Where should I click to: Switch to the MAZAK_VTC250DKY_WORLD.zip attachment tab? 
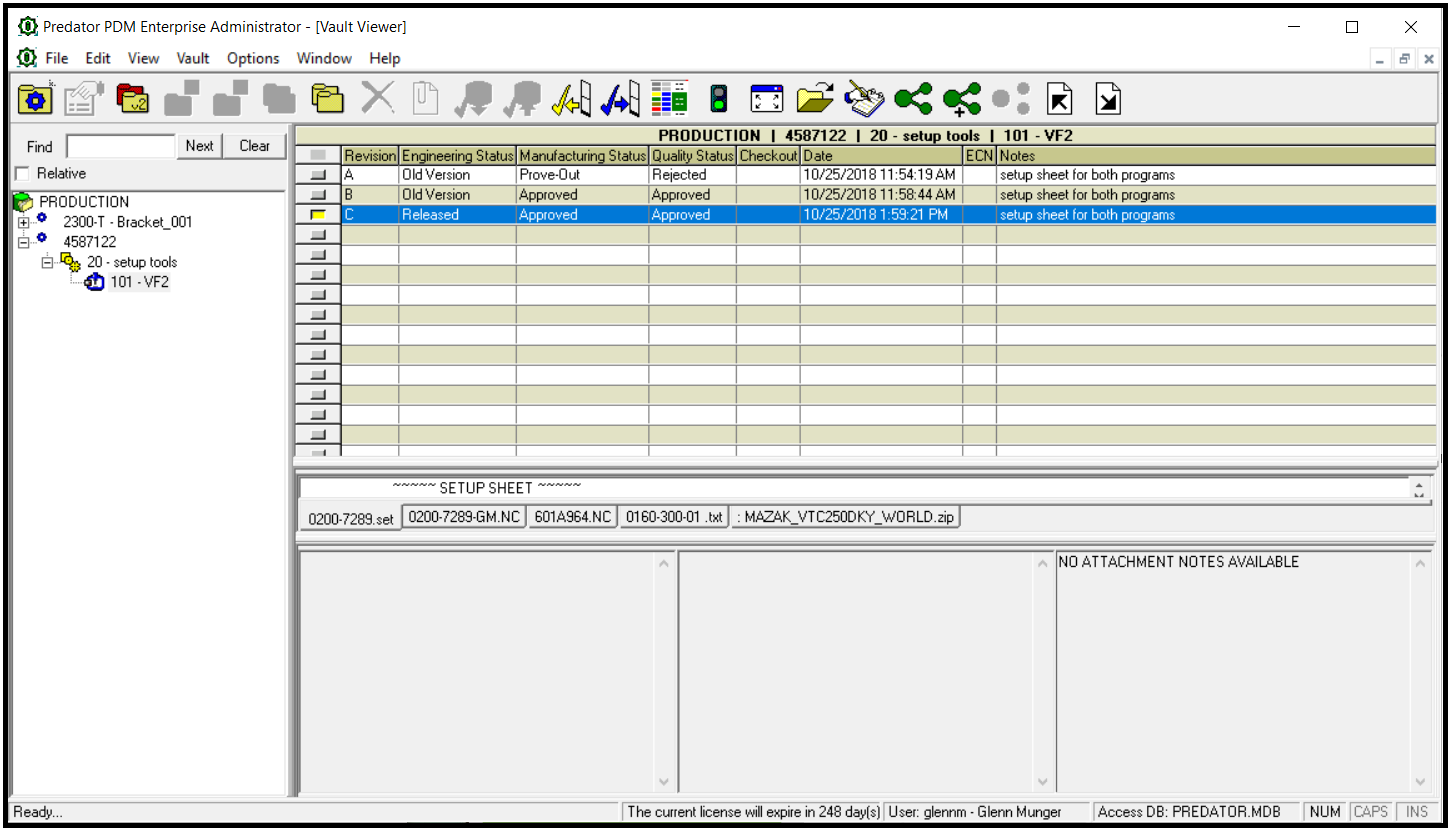point(846,517)
